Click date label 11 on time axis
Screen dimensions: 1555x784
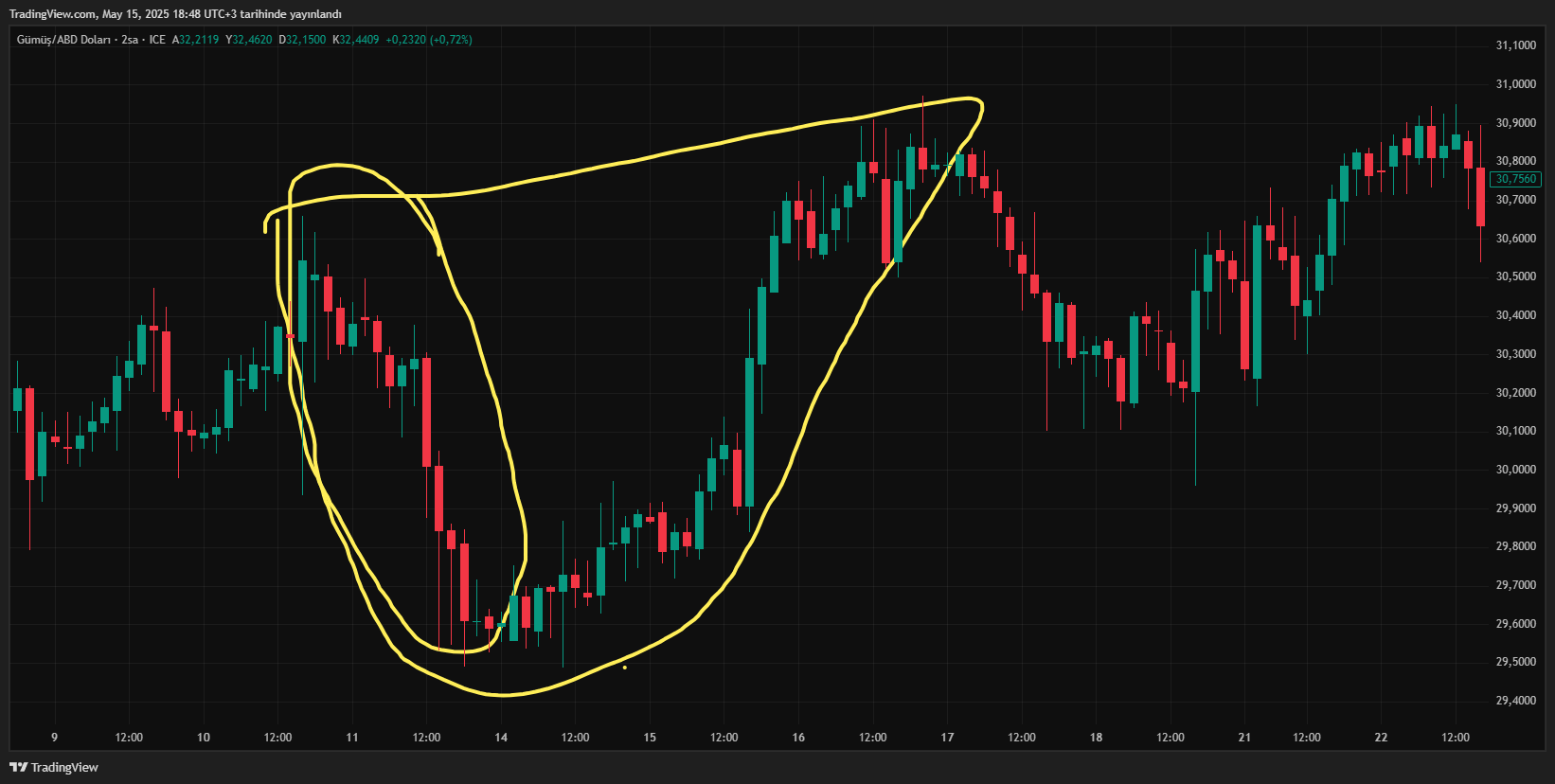point(352,738)
